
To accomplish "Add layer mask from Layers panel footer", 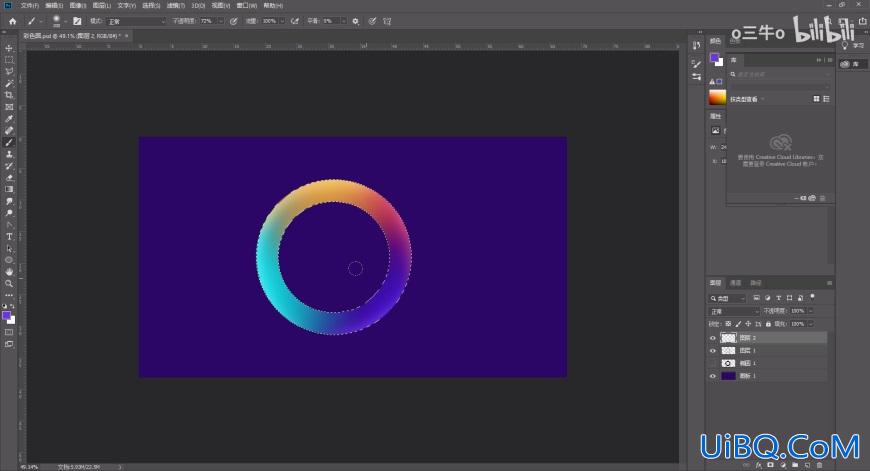I will 771,465.
